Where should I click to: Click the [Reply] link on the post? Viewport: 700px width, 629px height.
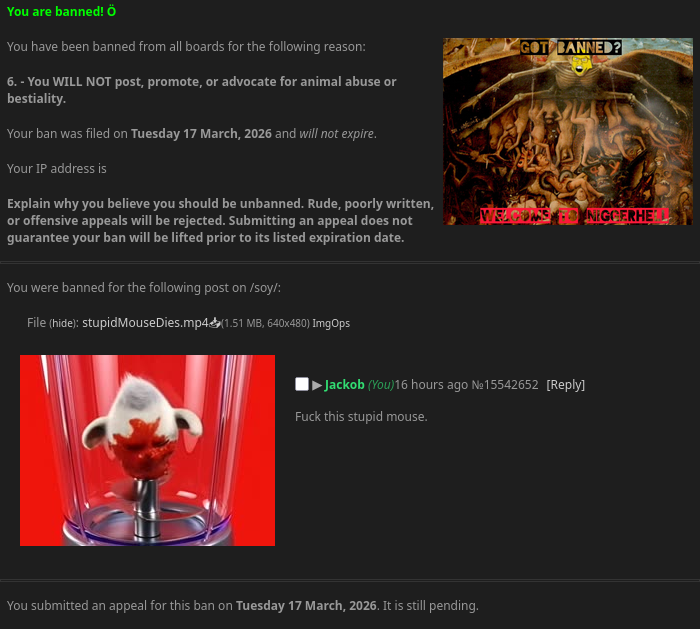pos(565,384)
